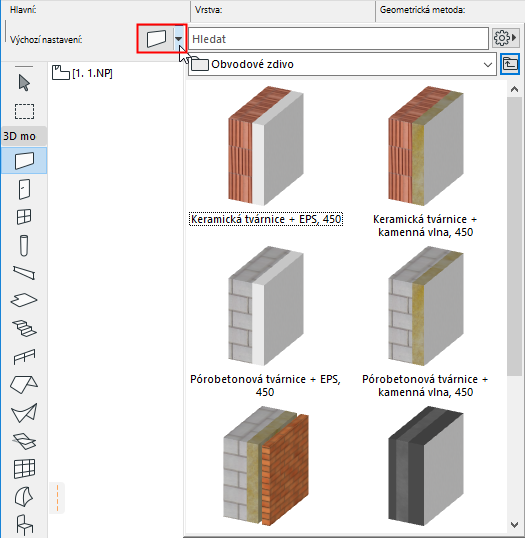Image resolution: width=525 pixels, height=538 pixels.
Task: Click the Výchozí nastavení label
Action: (46, 40)
